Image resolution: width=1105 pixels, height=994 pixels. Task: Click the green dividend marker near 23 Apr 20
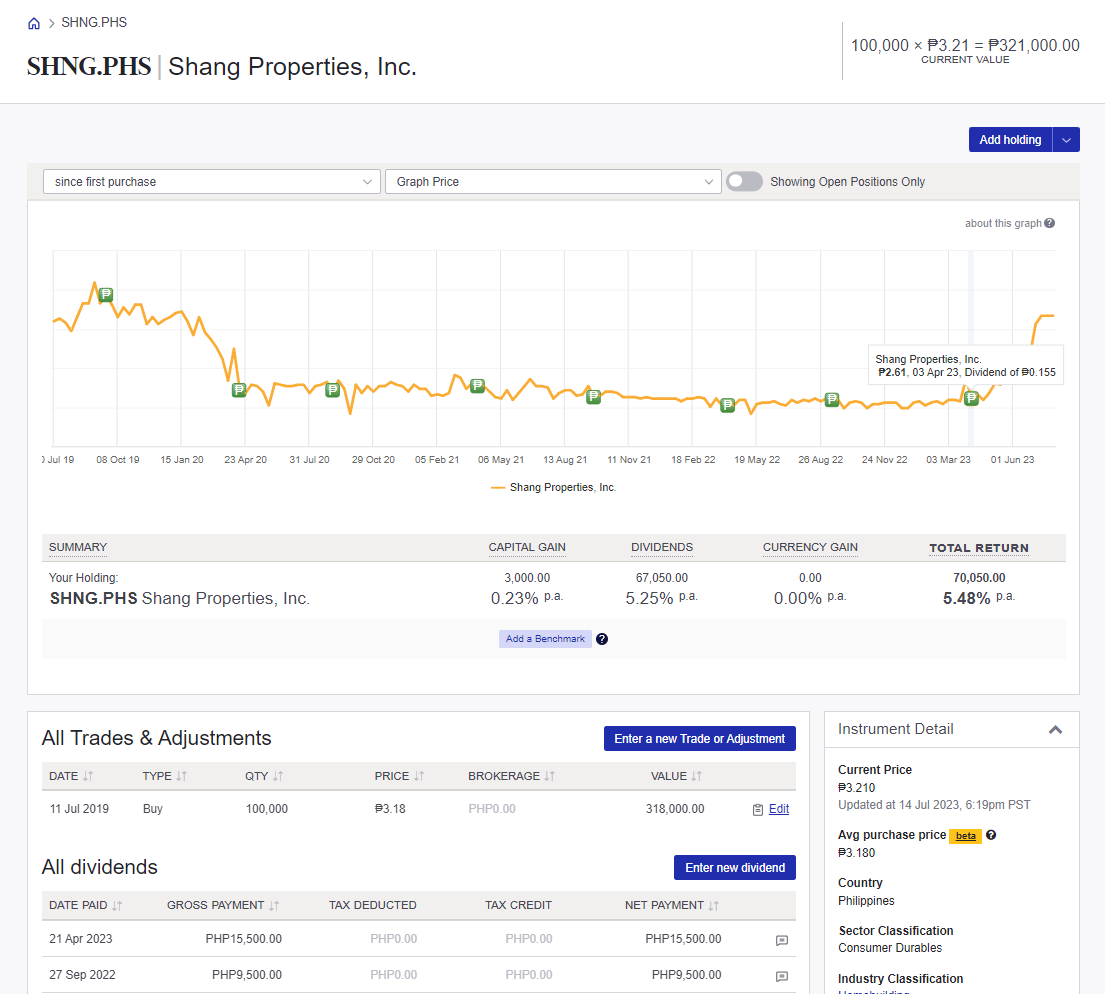click(x=239, y=390)
